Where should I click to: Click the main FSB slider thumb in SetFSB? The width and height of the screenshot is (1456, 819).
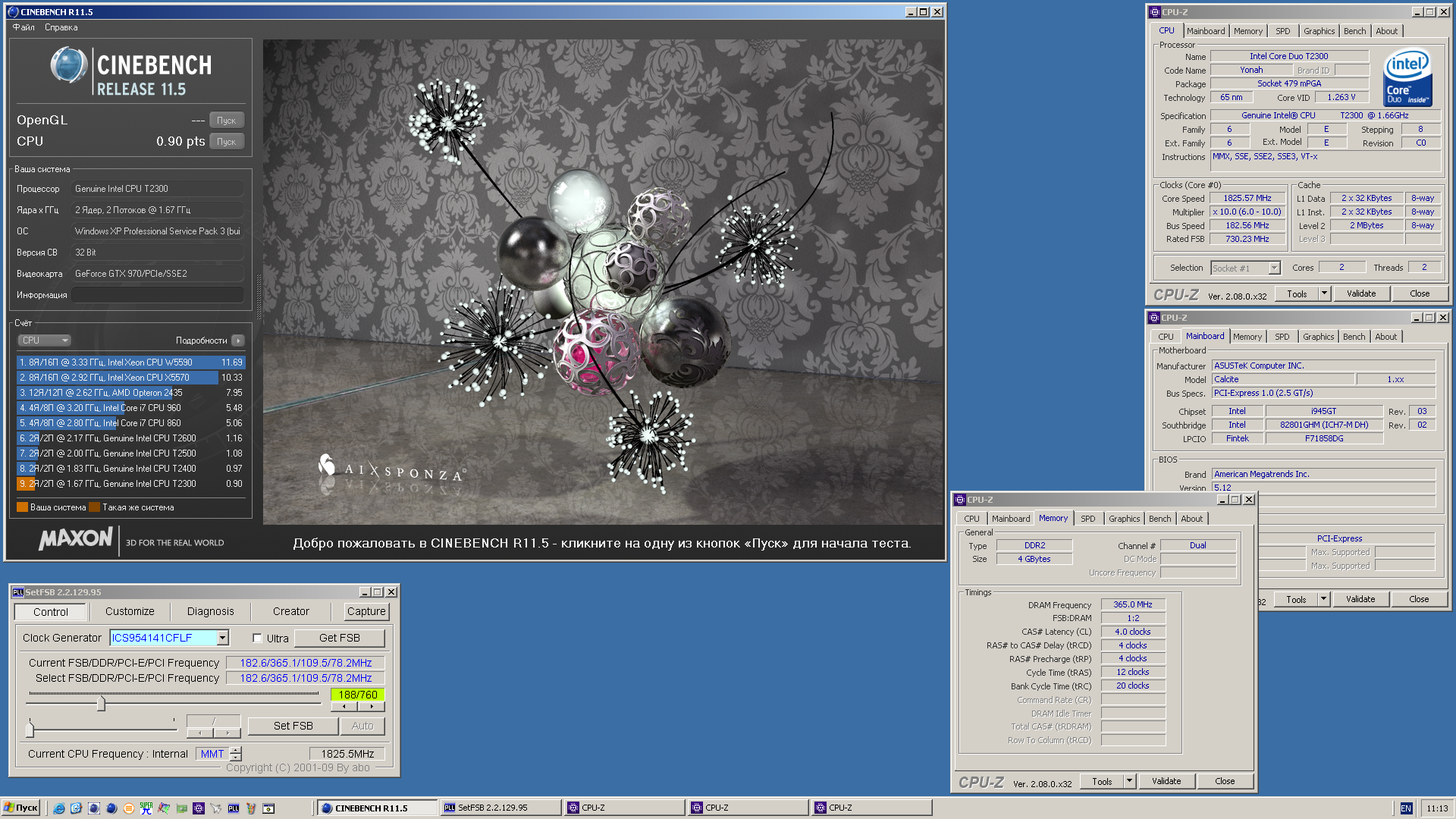101,704
